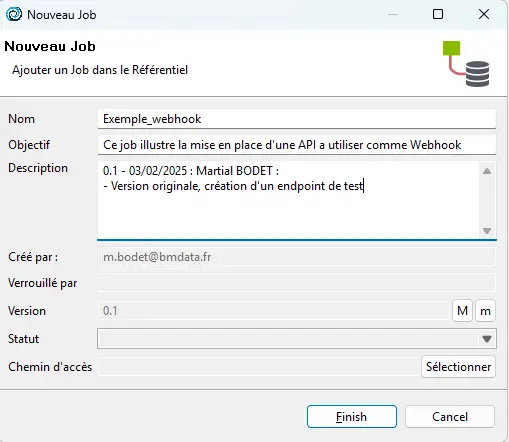Click the Créé par email field
Image resolution: width=509 pixels, height=442 pixels.
[x=297, y=257]
